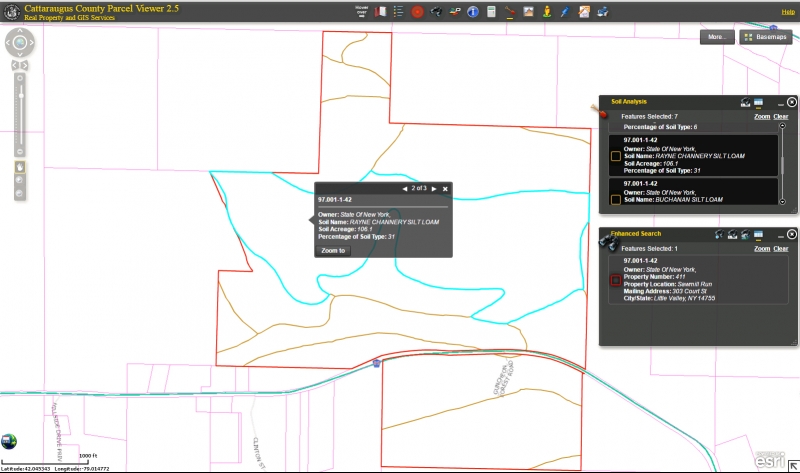Click Zoom link in Soil Analysis panel

761,117
